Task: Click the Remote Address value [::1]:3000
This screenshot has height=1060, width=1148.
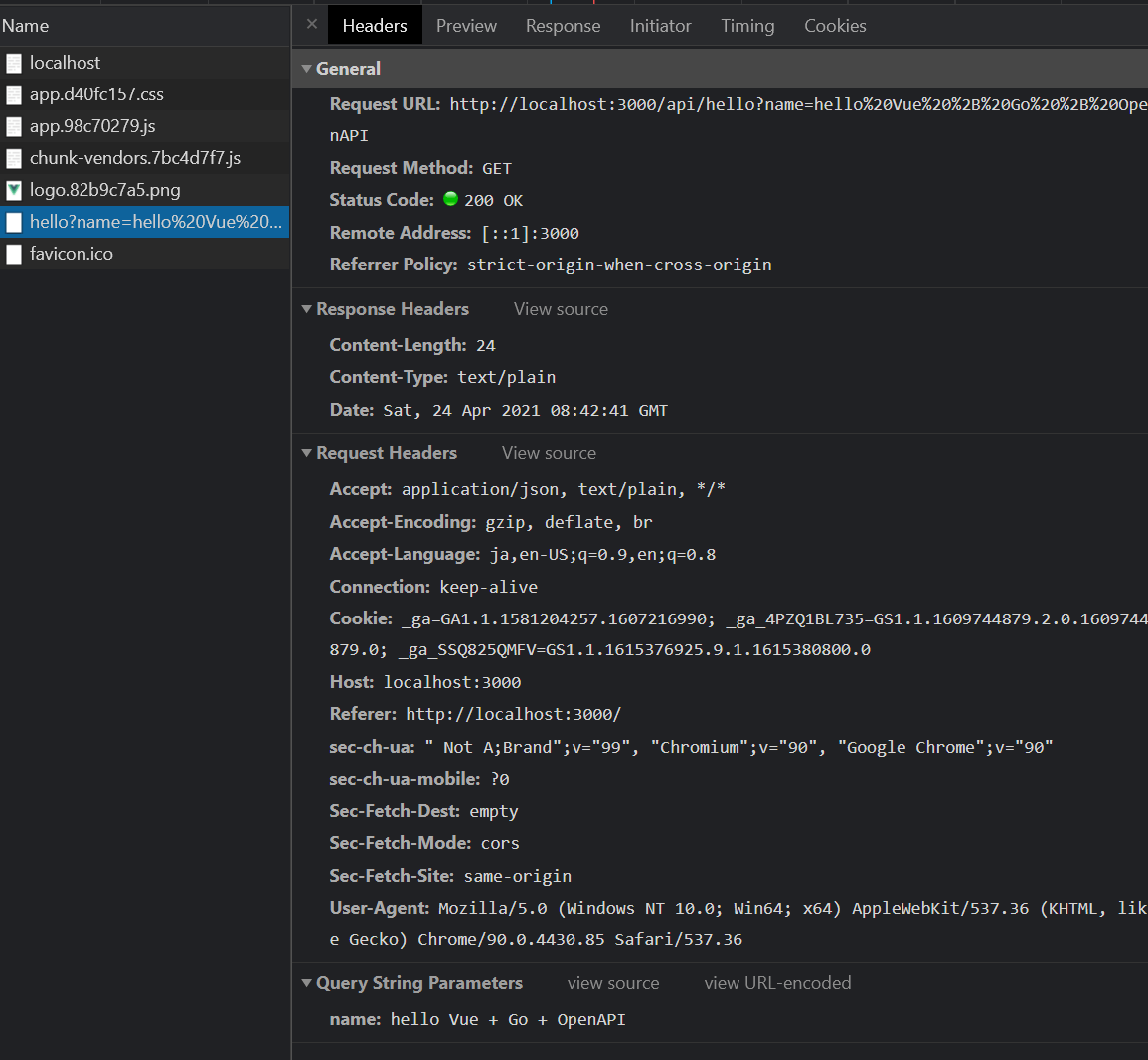Action: (x=530, y=233)
